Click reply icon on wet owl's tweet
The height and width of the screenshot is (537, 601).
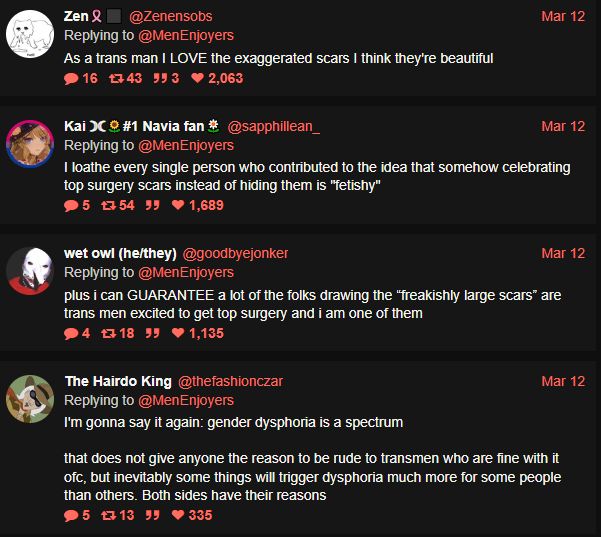coord(70,333)
